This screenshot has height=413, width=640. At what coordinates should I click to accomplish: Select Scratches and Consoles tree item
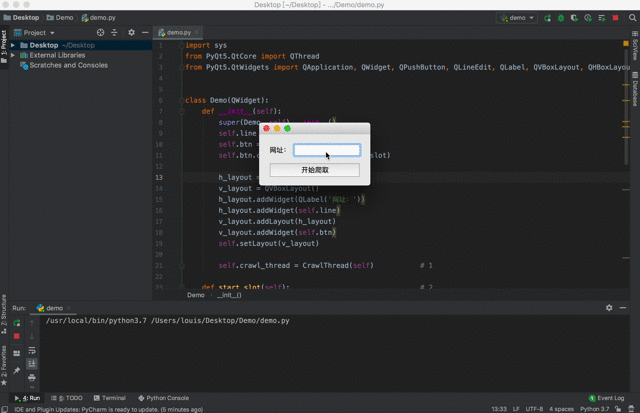(64, 65)
